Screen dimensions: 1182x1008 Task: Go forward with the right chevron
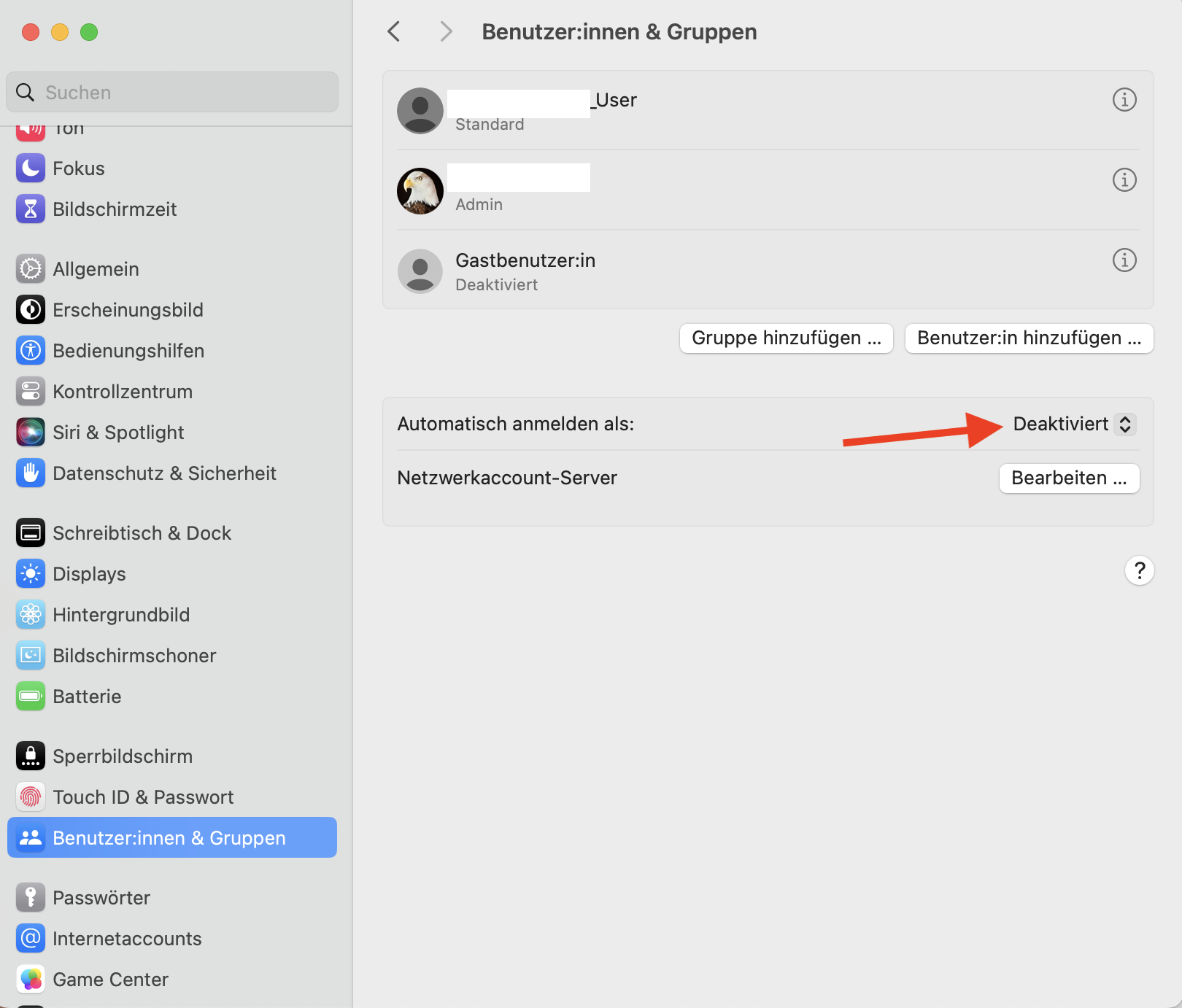[447, 31]
